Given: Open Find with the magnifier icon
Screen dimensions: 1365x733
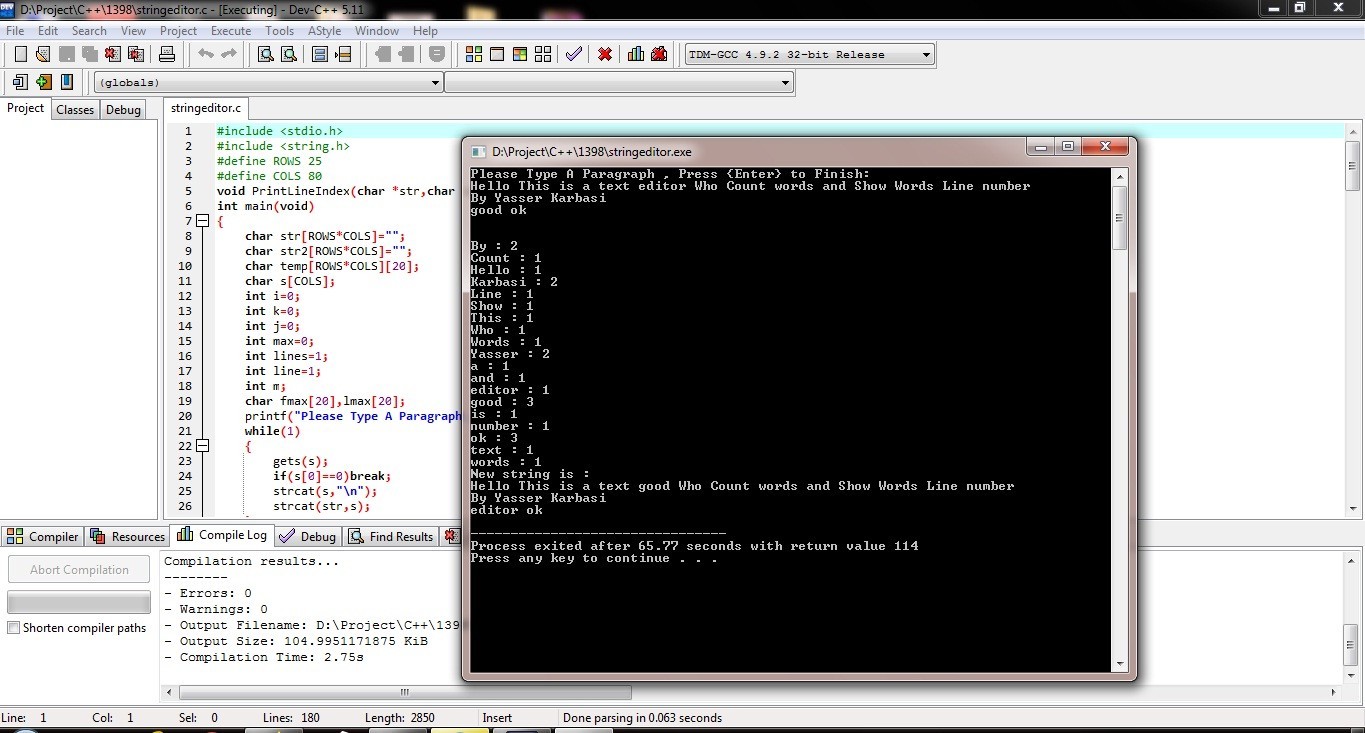Looking at the screenshot, I should 266,54.
